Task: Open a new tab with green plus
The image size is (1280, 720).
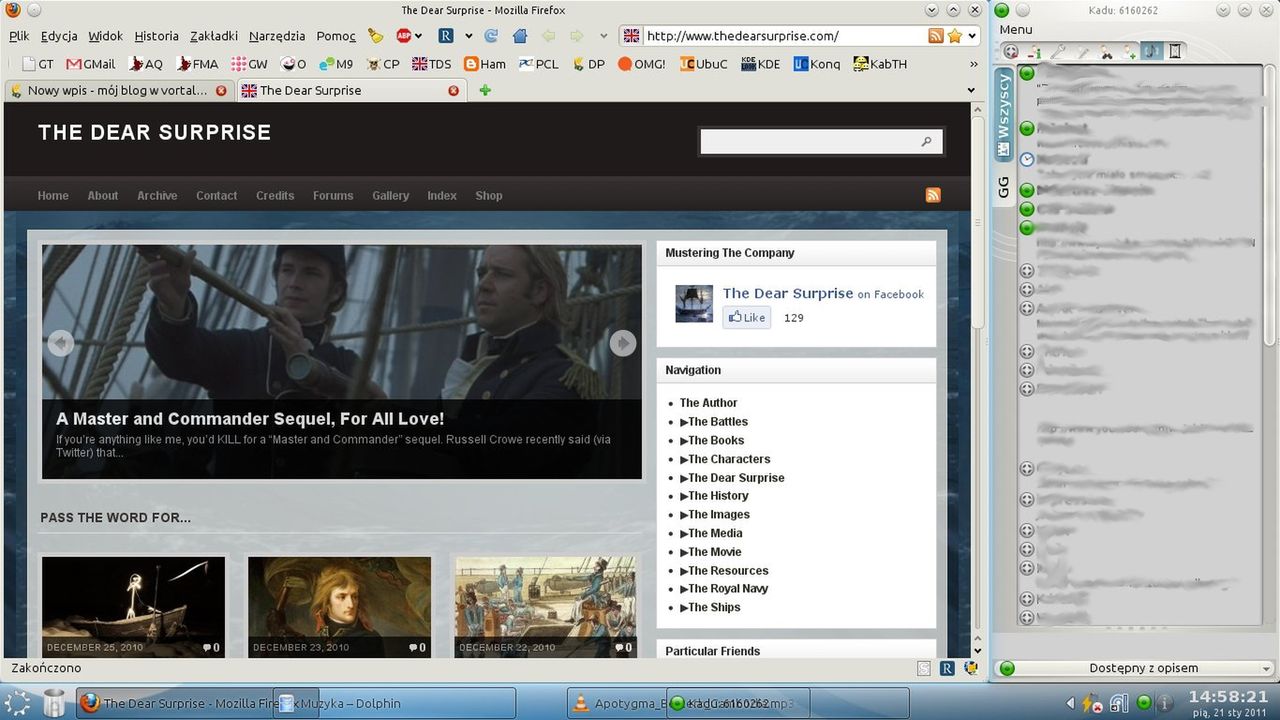Action: [485, 90]
